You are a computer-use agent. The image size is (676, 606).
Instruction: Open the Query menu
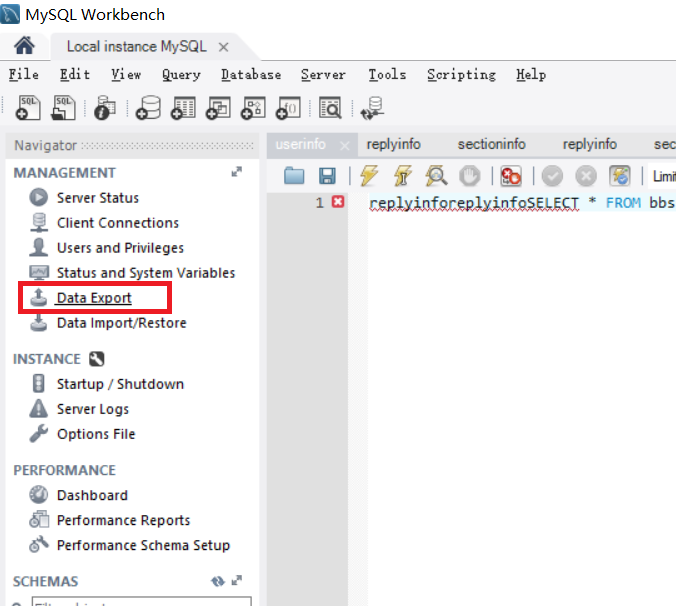pos(181,75)
